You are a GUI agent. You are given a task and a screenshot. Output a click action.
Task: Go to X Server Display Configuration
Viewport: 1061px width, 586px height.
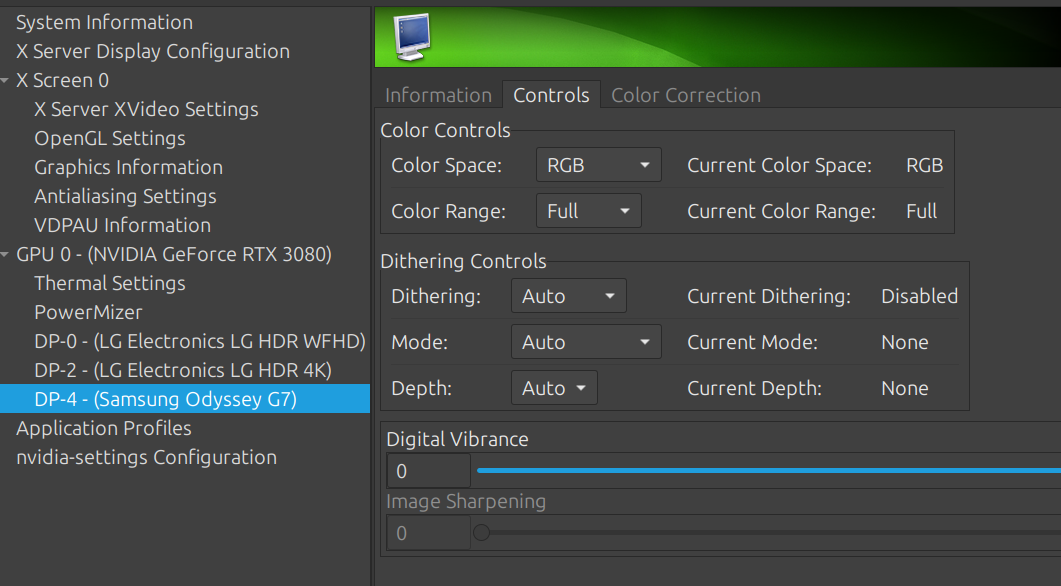point(153,51)
